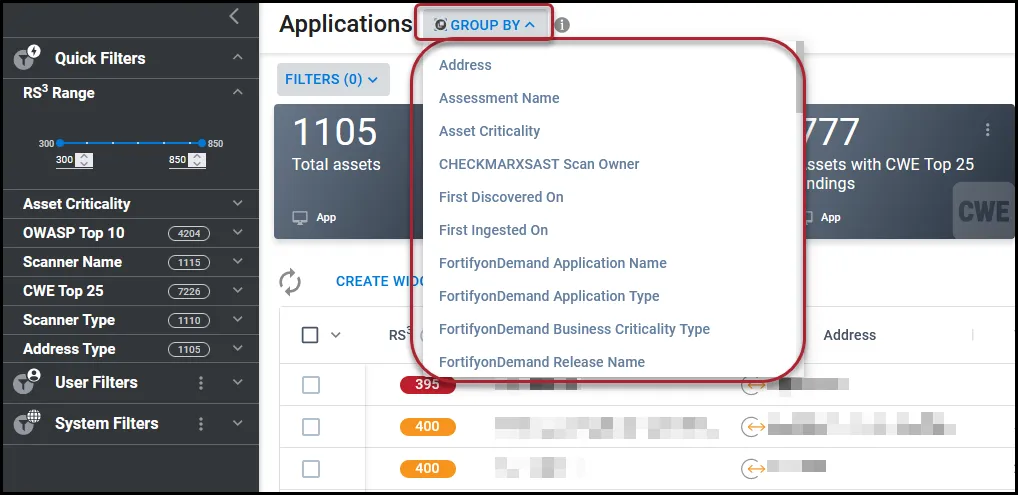This screenshot has height=495, width=1018.
Task: Click the CWE badge icon on the card
Action: [984, 211]
